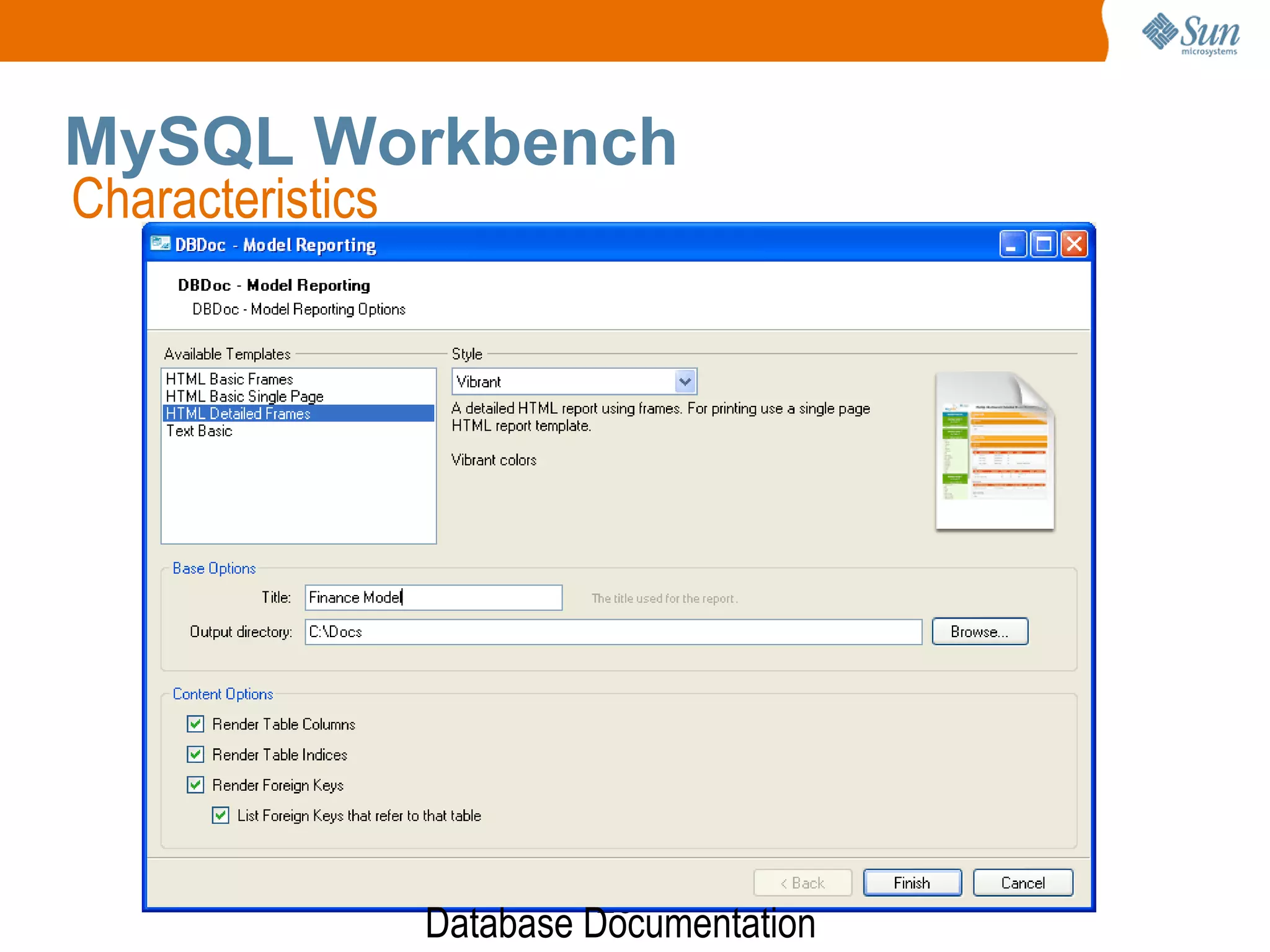Select HTML Basic Frames template
Screen dimensions: 1270x952
click(229, 379)
